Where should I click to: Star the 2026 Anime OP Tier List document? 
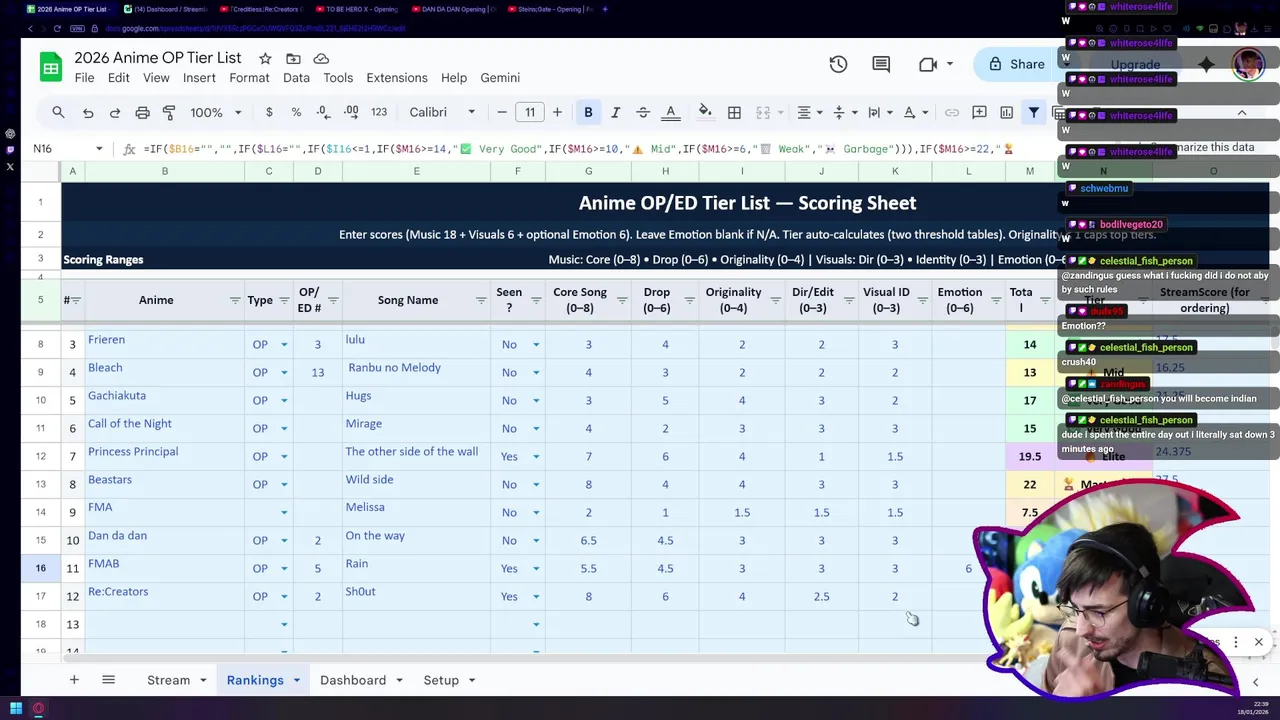point(265,59)
